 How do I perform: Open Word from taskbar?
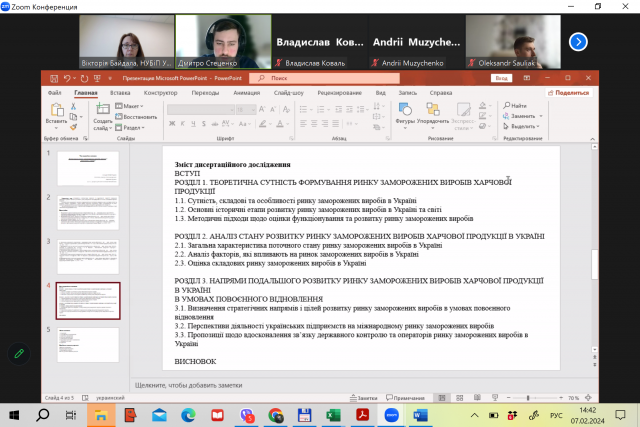(420, 416)
